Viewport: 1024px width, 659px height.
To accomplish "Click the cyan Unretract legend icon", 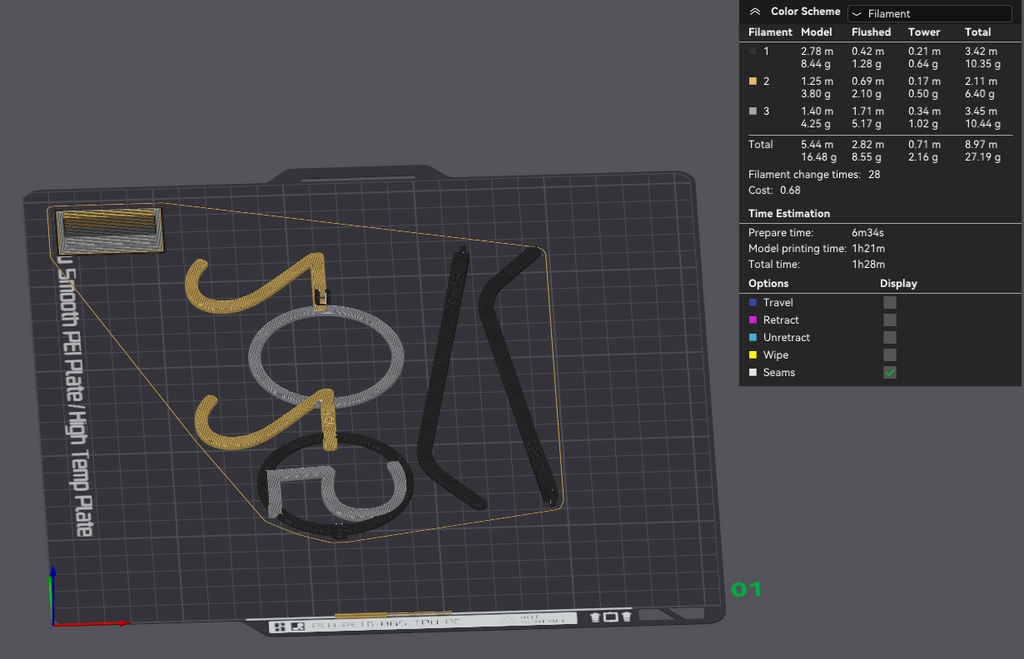I will tap(753, 338).
